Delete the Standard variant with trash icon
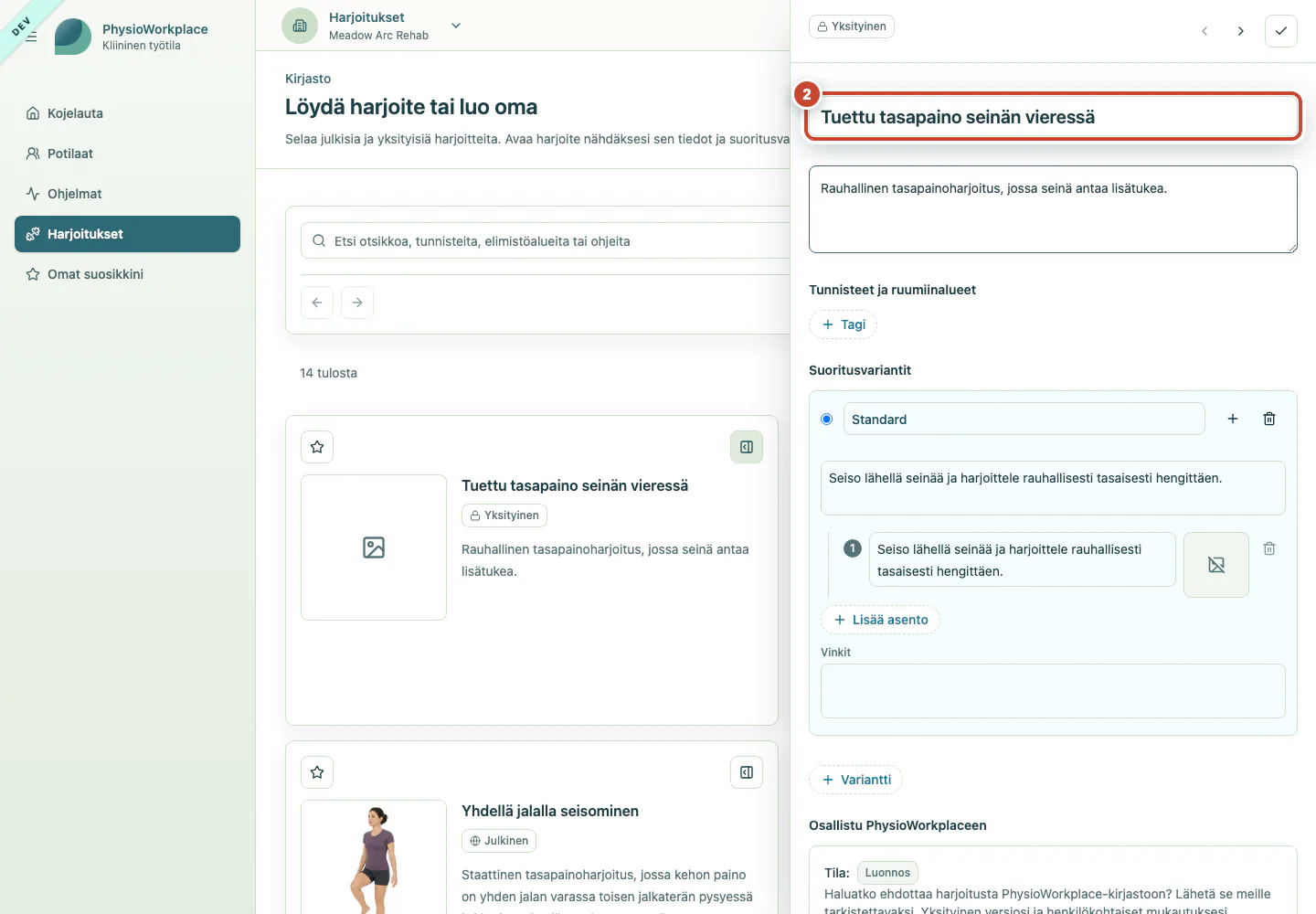 [1269, 419]
